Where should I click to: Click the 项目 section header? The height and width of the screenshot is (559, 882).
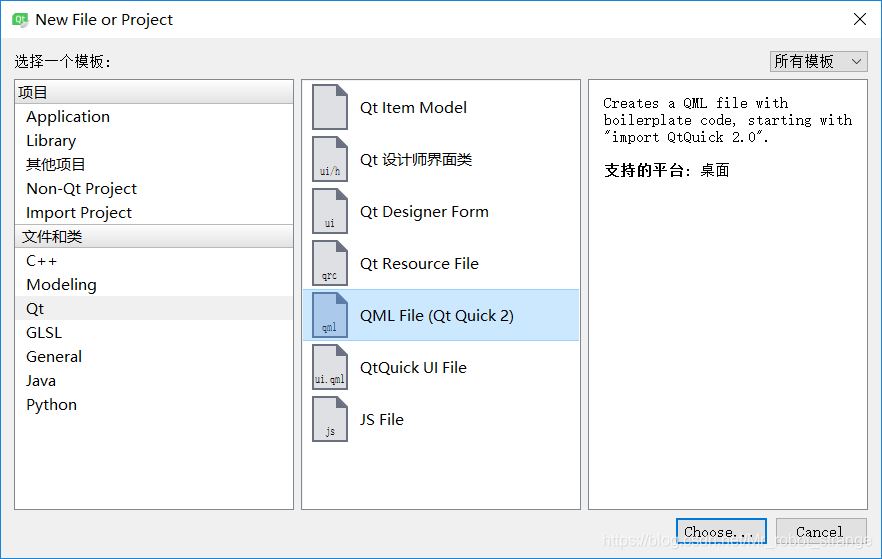click(x=154, y=92)
